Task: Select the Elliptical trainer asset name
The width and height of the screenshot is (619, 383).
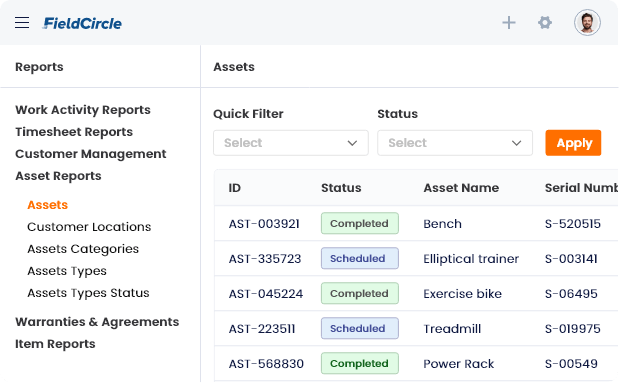Action: 471,259
